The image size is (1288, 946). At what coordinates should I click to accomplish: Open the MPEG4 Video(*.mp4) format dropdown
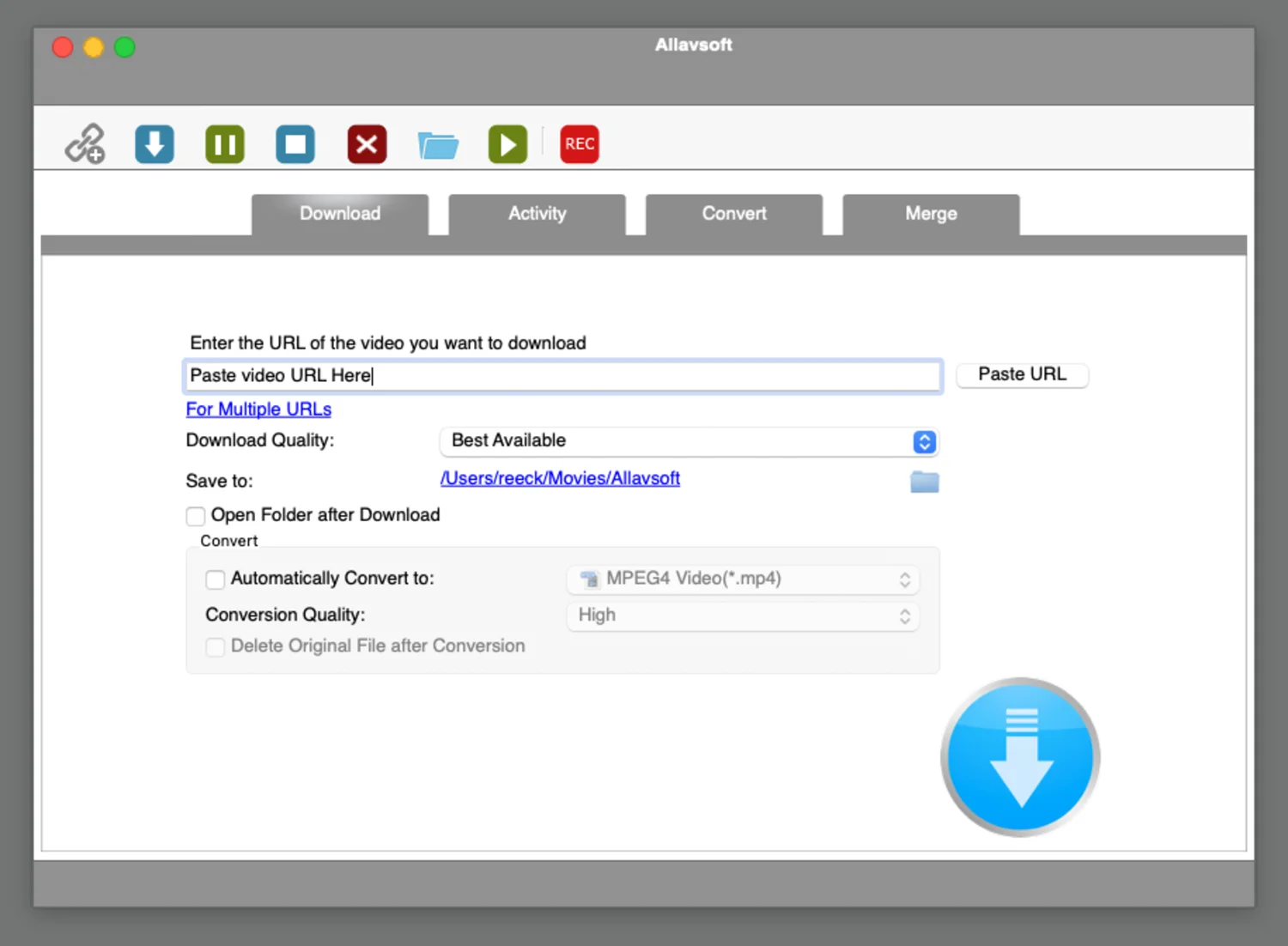pos(743,579)
